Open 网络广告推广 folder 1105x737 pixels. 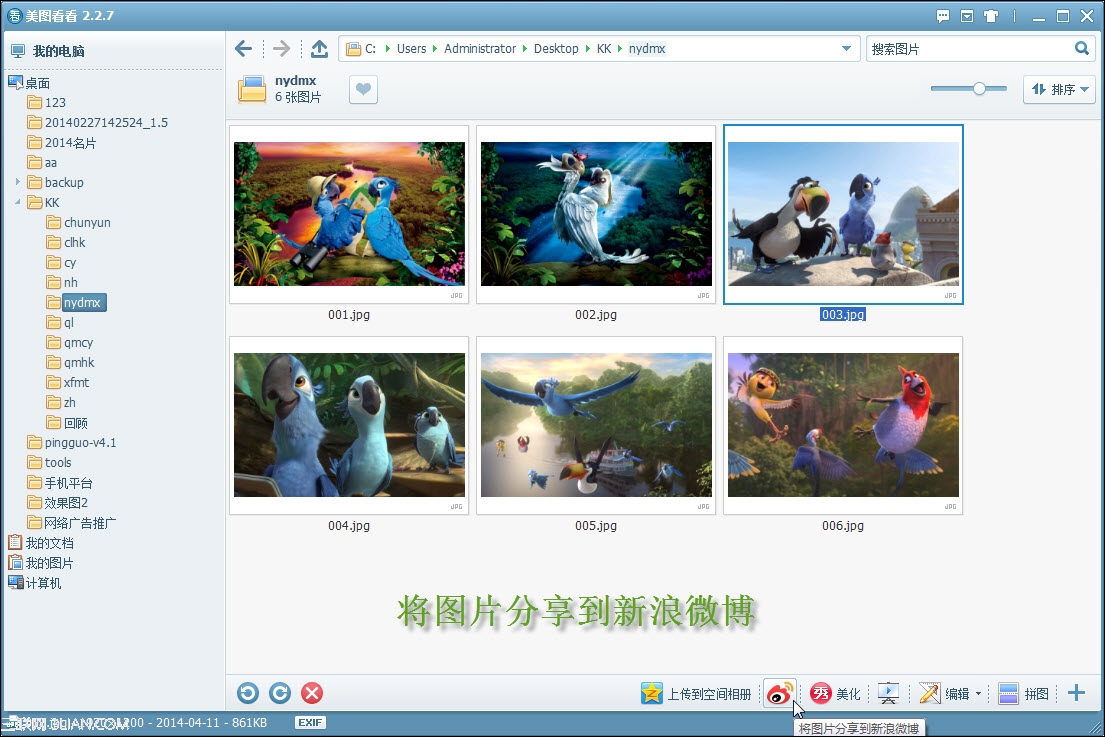[x=72, y=522]
